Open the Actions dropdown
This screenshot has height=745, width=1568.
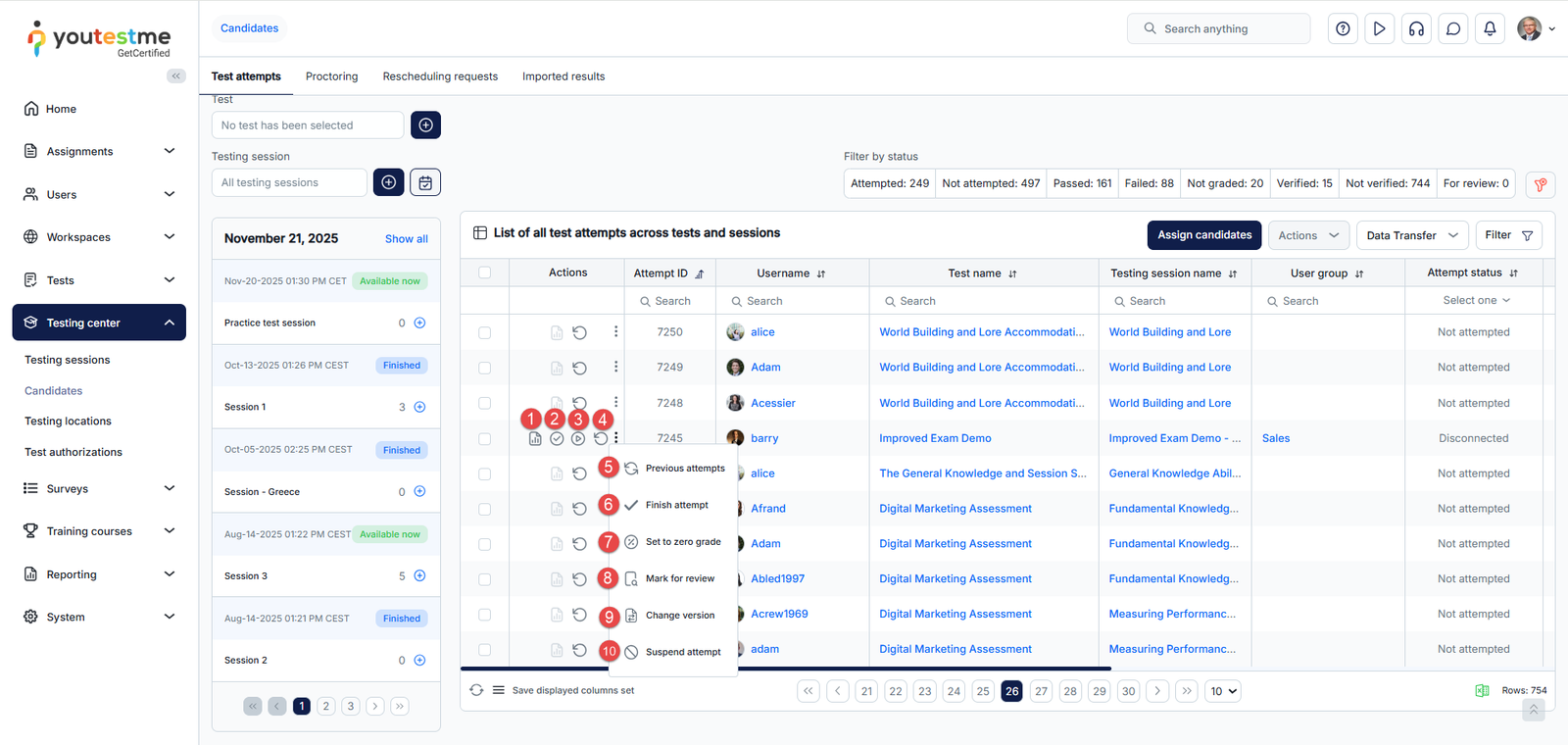coord(1308,235)
